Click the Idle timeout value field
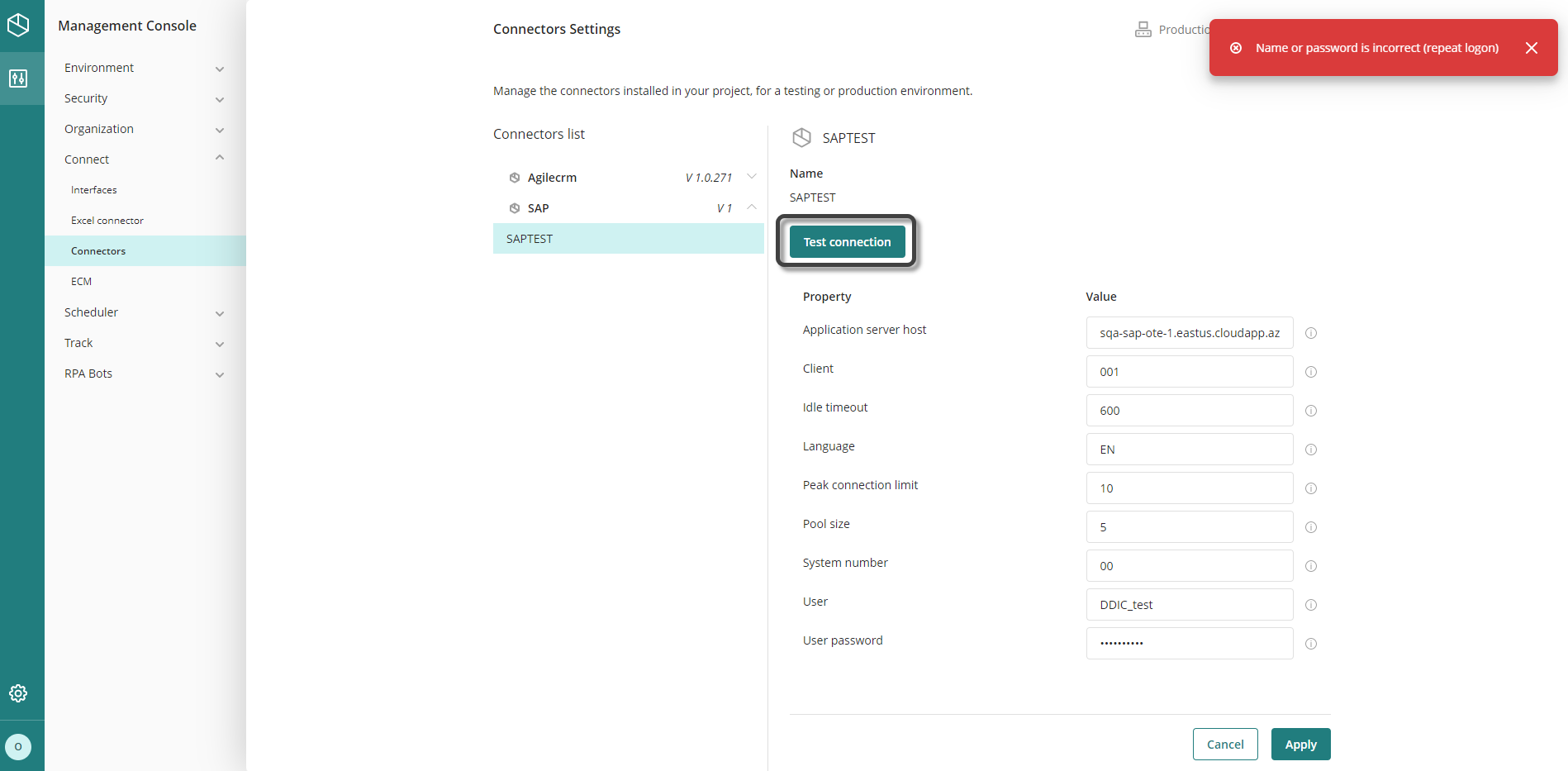The height and width of the screenshot is (771, 1568). pos(1190,411)
